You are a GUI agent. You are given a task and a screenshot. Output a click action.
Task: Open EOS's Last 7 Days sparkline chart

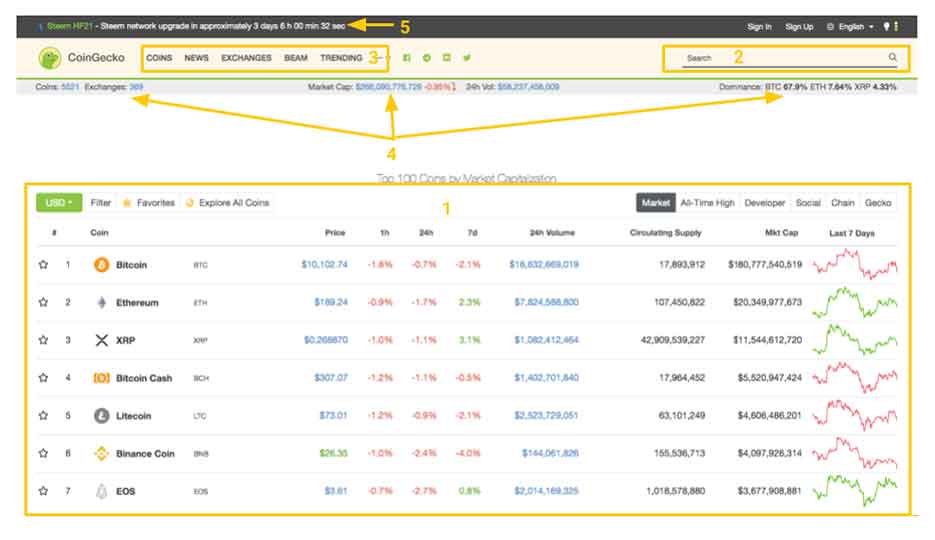pos(854,491)
